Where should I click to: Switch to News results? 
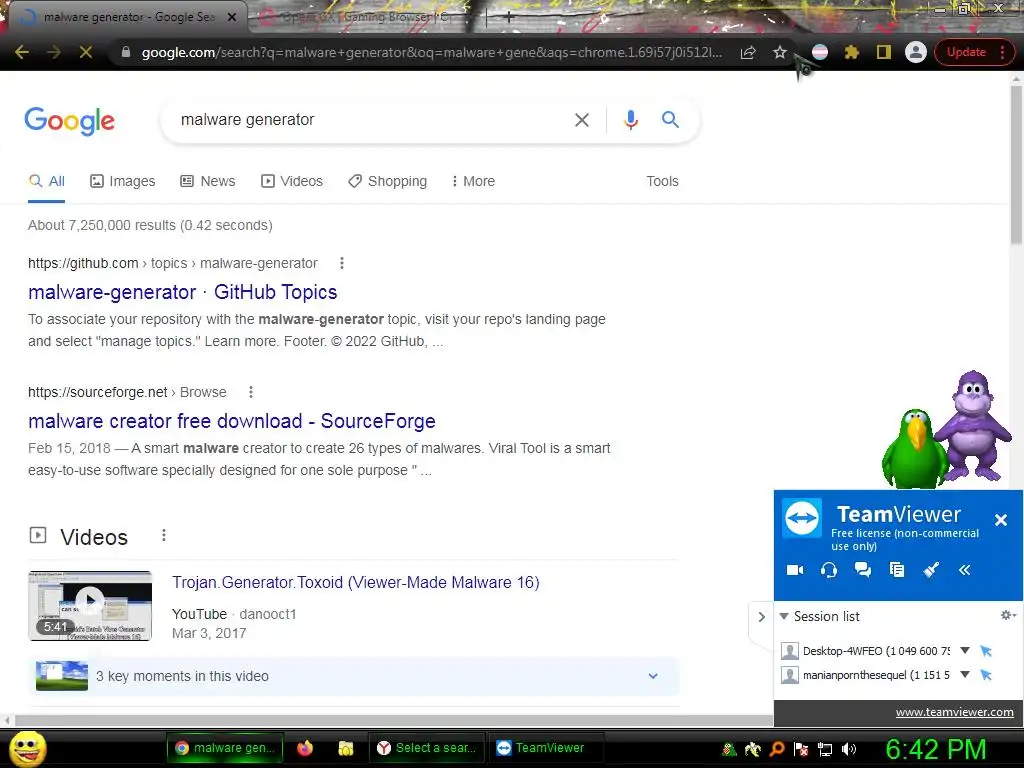click(208, 181)
